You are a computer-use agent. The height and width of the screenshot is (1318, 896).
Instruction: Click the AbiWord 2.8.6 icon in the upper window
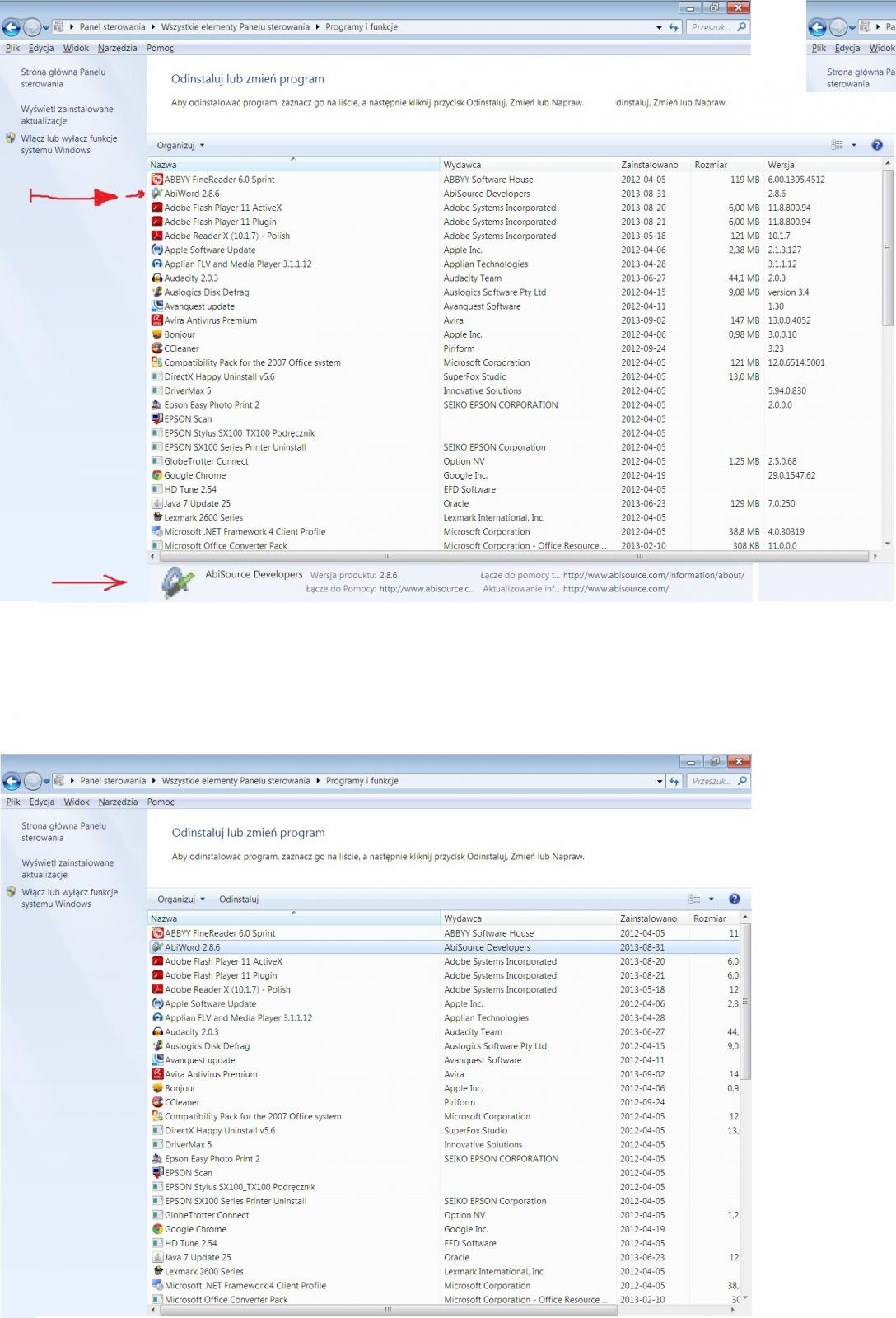click(157, 194)
